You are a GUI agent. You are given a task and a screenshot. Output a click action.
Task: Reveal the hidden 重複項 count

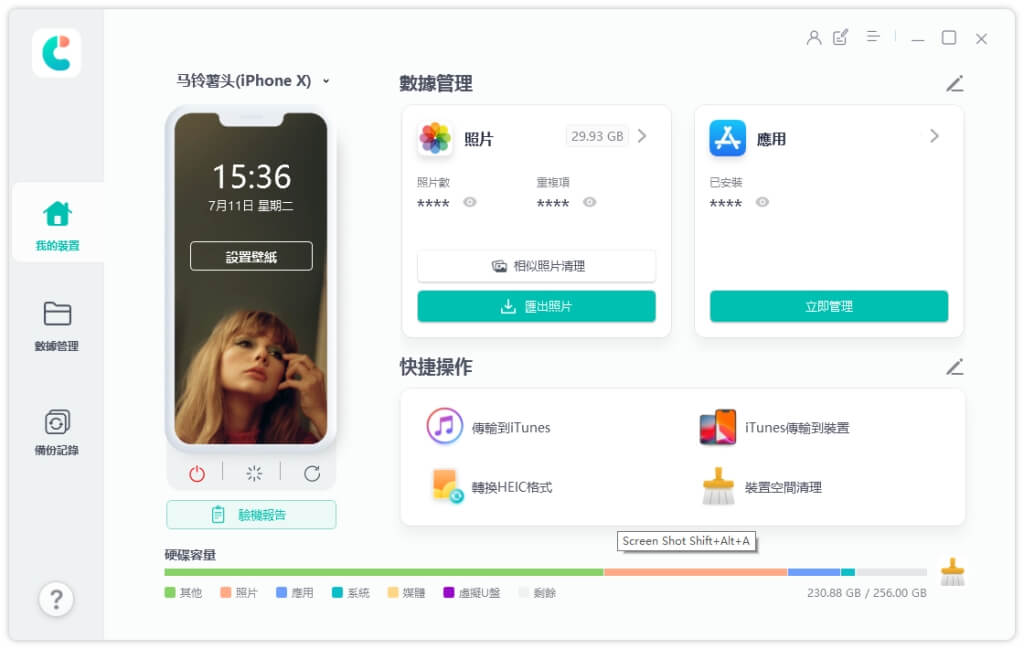click(x=590, y=202)
